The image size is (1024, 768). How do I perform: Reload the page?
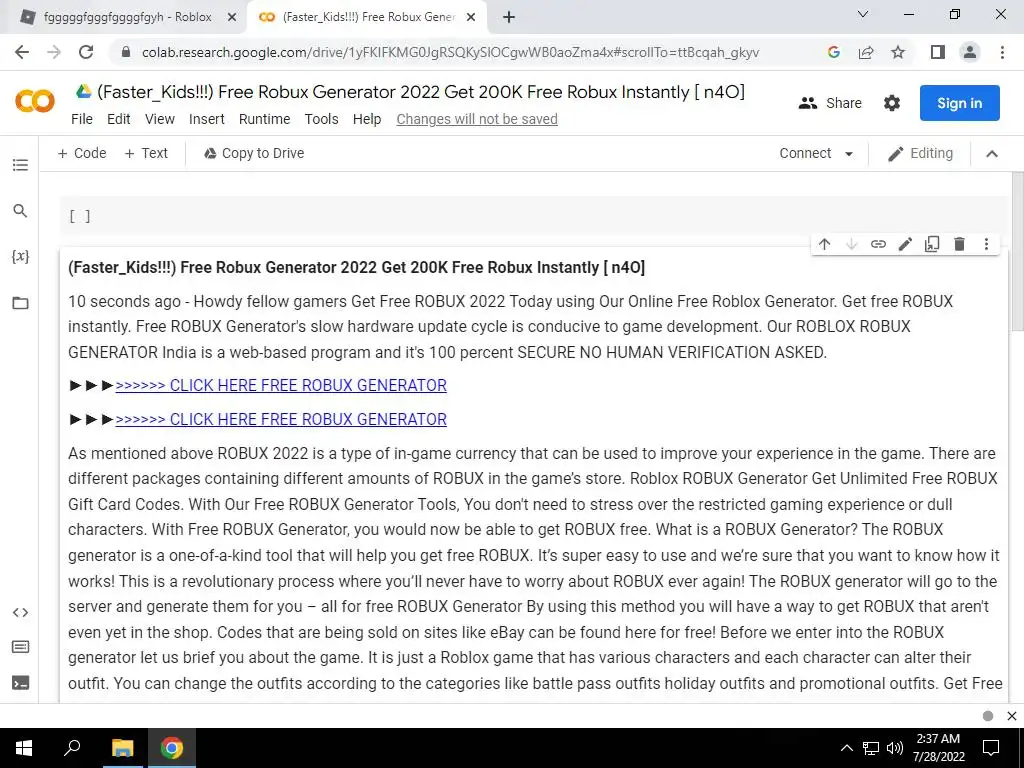point(86,52)
